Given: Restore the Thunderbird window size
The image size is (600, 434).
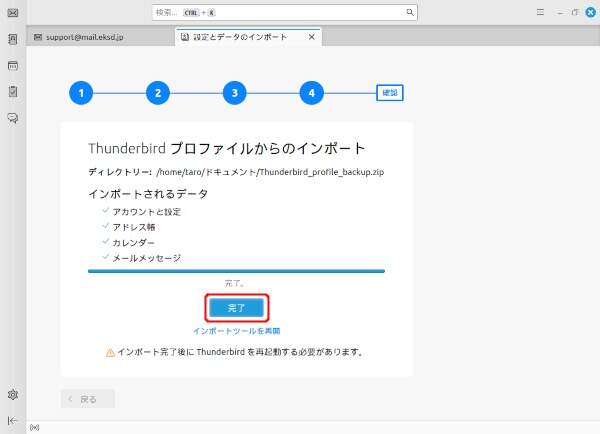Looking at the screenshot, I should tap(575, 13).
